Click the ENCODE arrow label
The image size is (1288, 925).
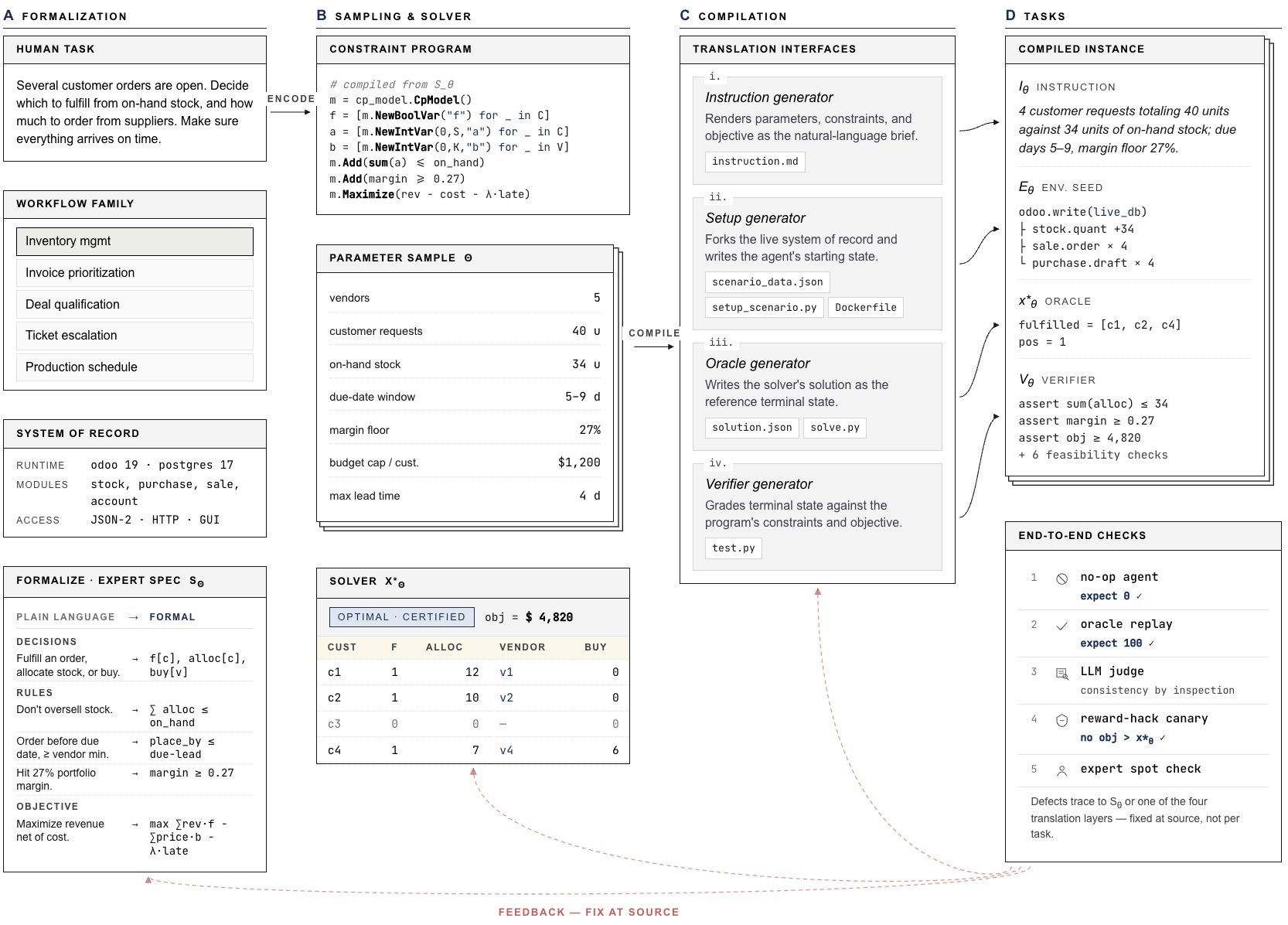pyautogui.click(x=291, y=99)
